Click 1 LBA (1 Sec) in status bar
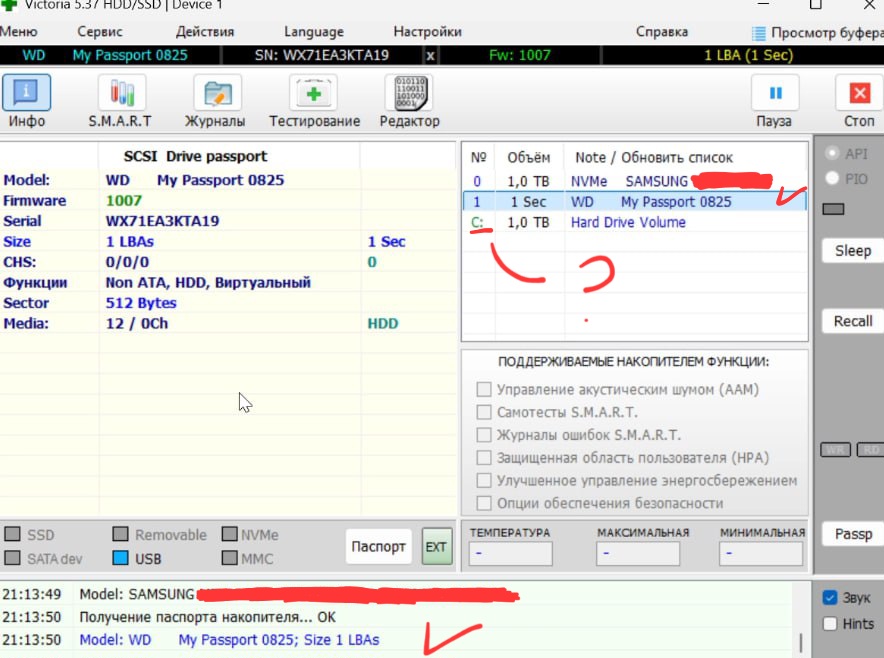 click(749, 55)
